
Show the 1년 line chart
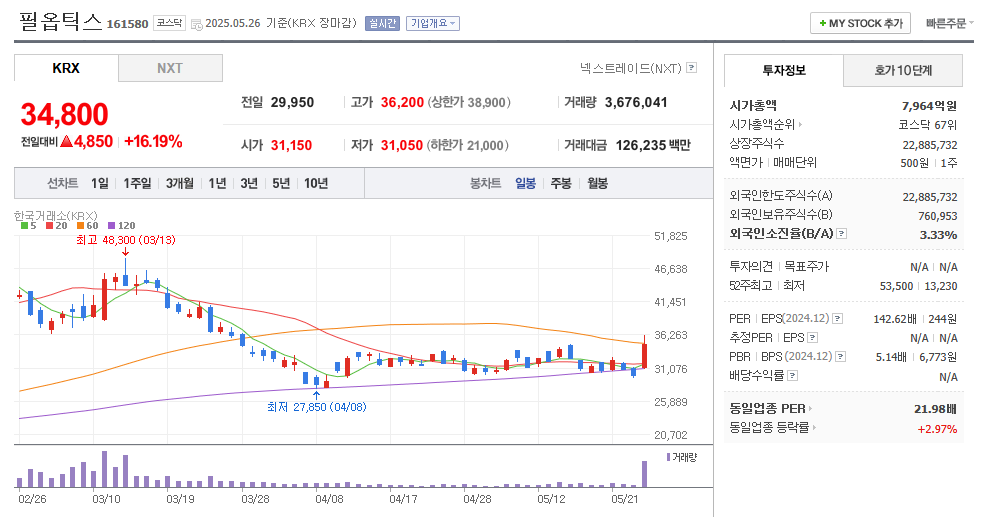(217, 183)
